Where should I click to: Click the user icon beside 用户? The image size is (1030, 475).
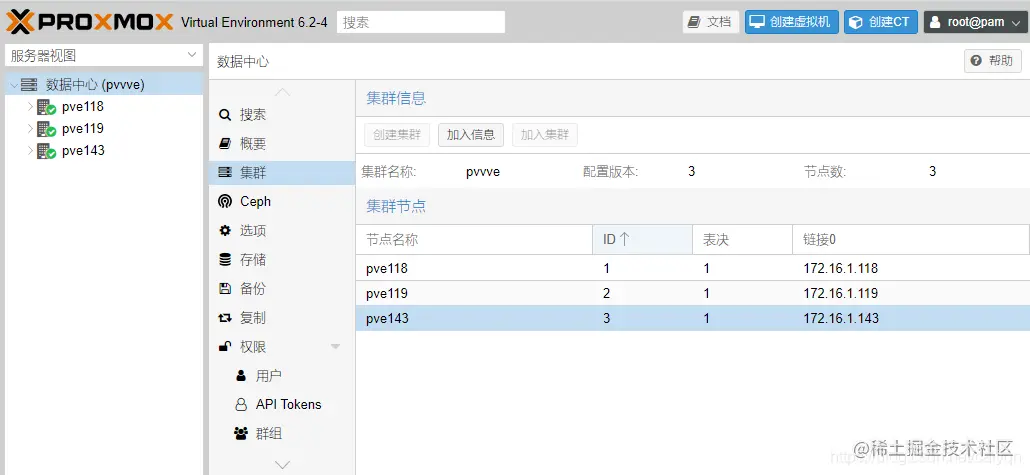240,376
